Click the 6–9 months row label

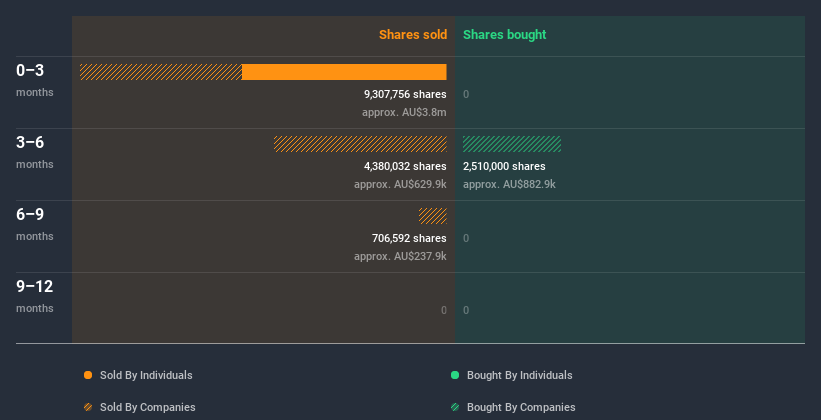coord(35,224)
